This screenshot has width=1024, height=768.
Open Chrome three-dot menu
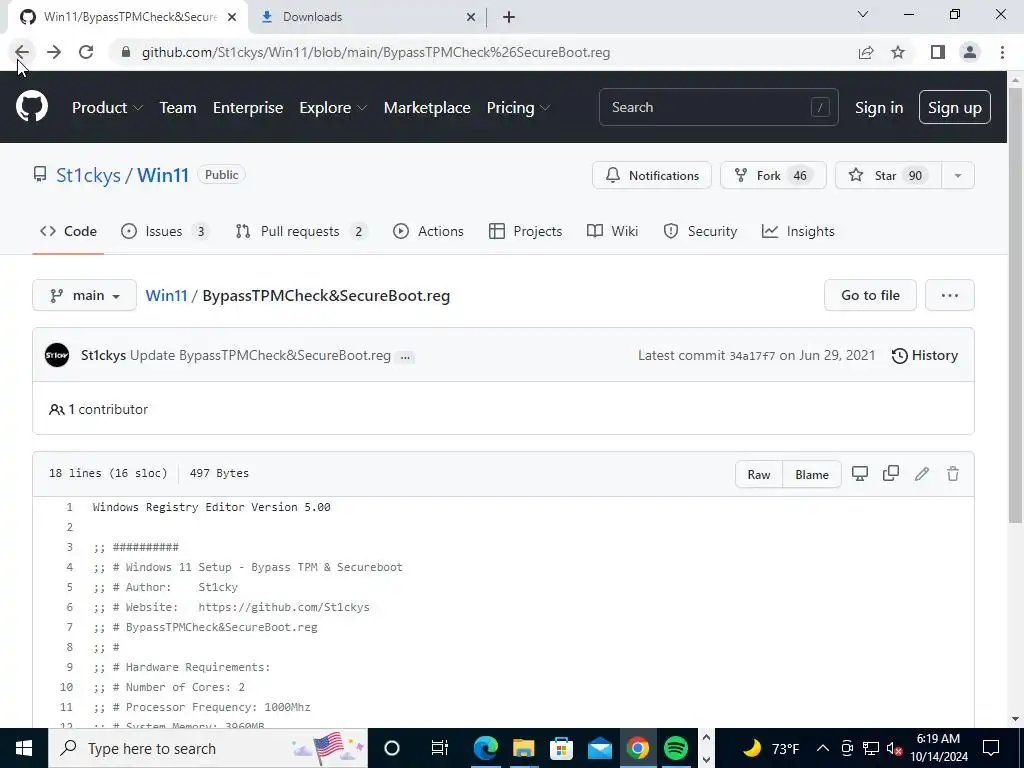[x=1002, y=52]
